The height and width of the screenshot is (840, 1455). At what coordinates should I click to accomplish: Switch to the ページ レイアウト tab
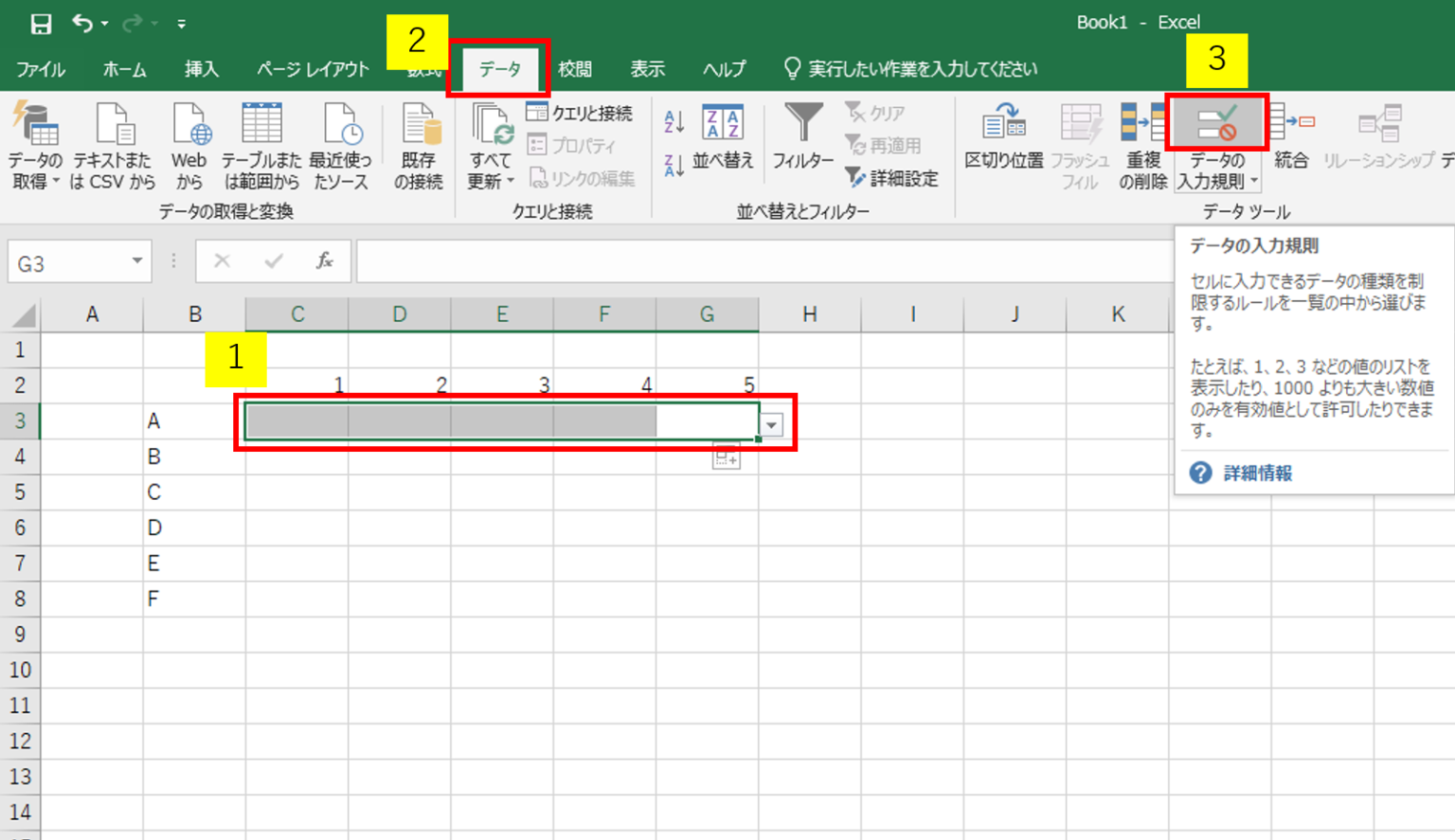click(313, 69)
